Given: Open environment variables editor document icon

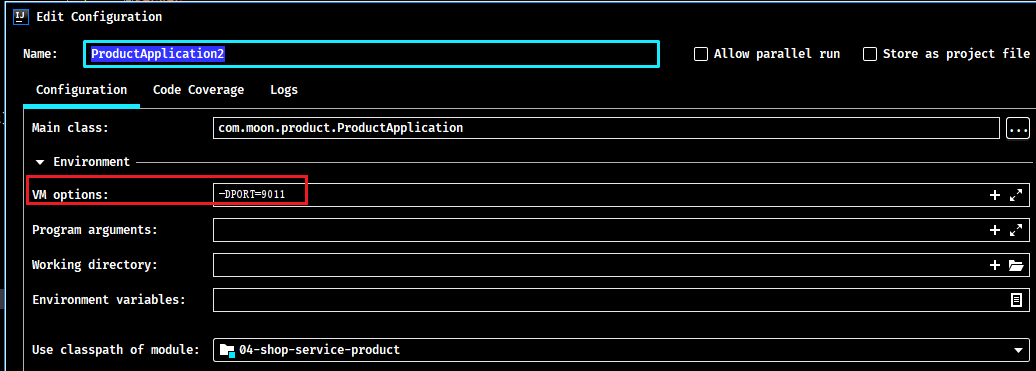Looking at the screenshot, I should point(1016,300).
